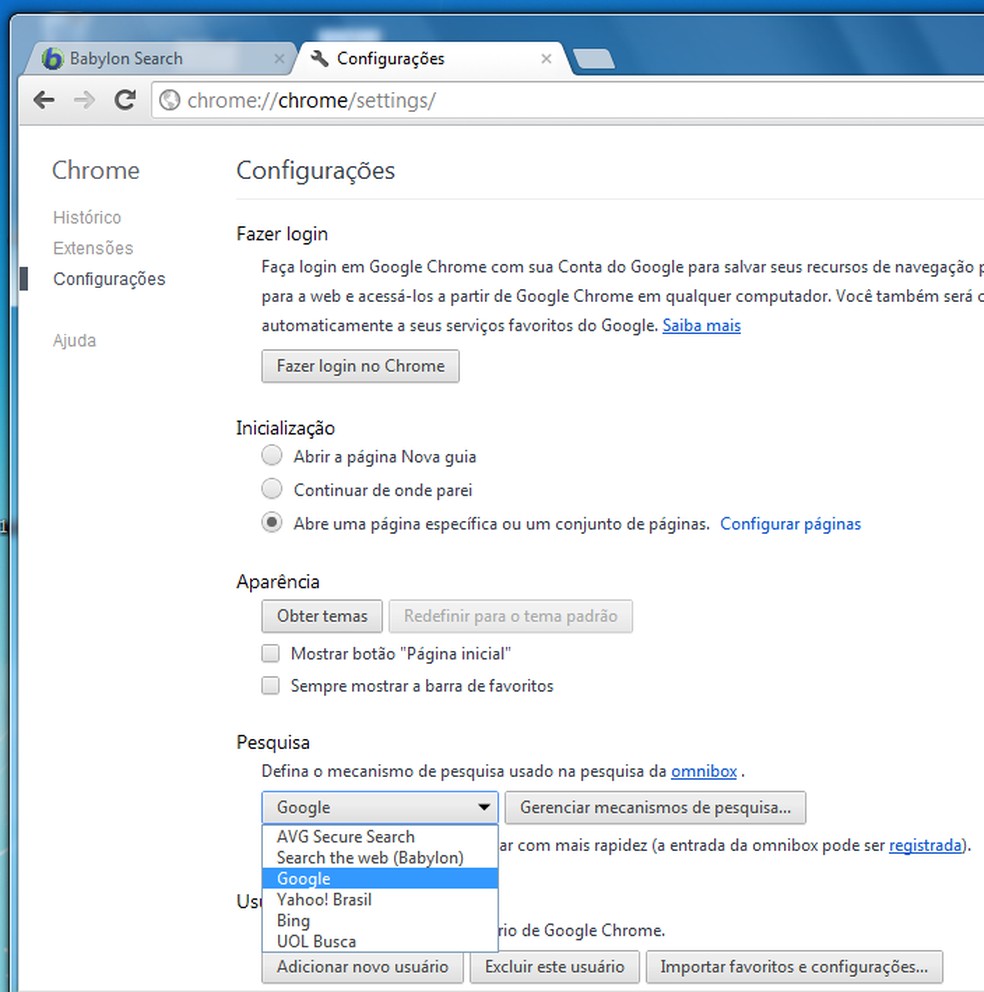Click the browser back arrow
The width and height of the screenshot is (984, 992).
tap(44, 100)
